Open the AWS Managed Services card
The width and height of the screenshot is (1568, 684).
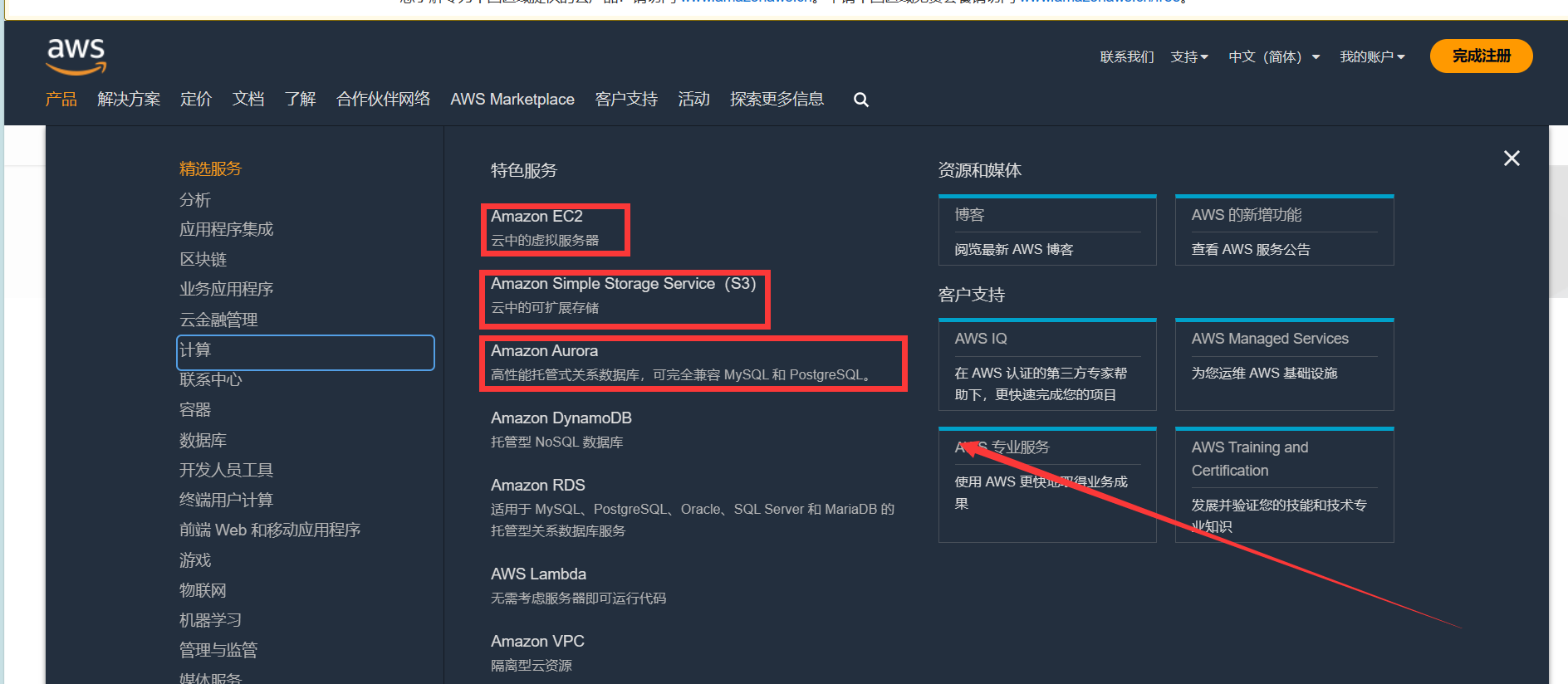point(1284,364)
